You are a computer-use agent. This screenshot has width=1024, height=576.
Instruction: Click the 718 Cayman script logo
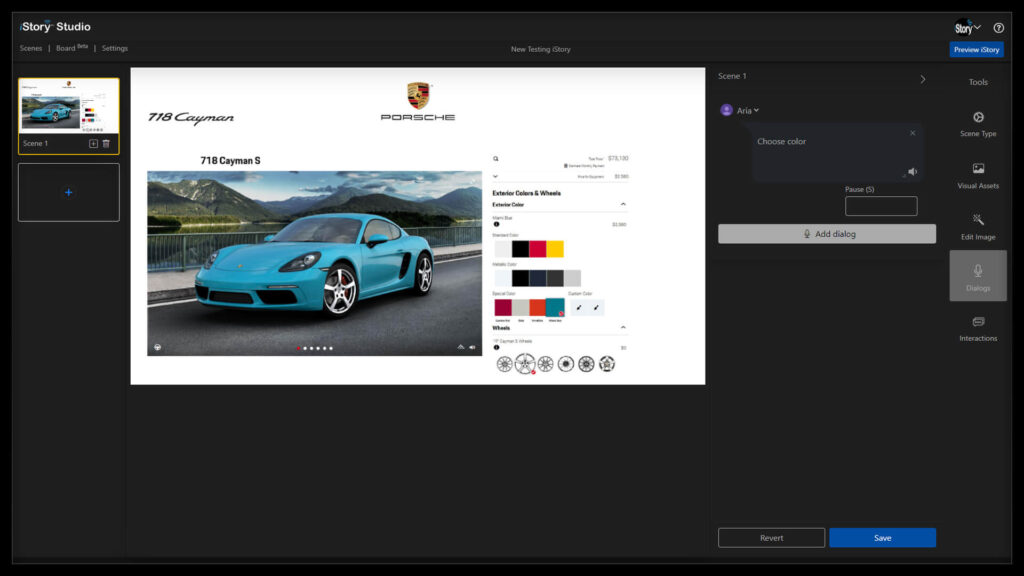point(191,118)
